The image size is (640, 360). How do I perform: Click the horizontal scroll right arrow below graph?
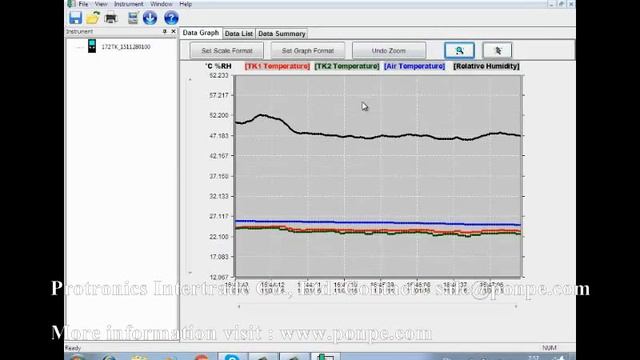click(516, 306)
